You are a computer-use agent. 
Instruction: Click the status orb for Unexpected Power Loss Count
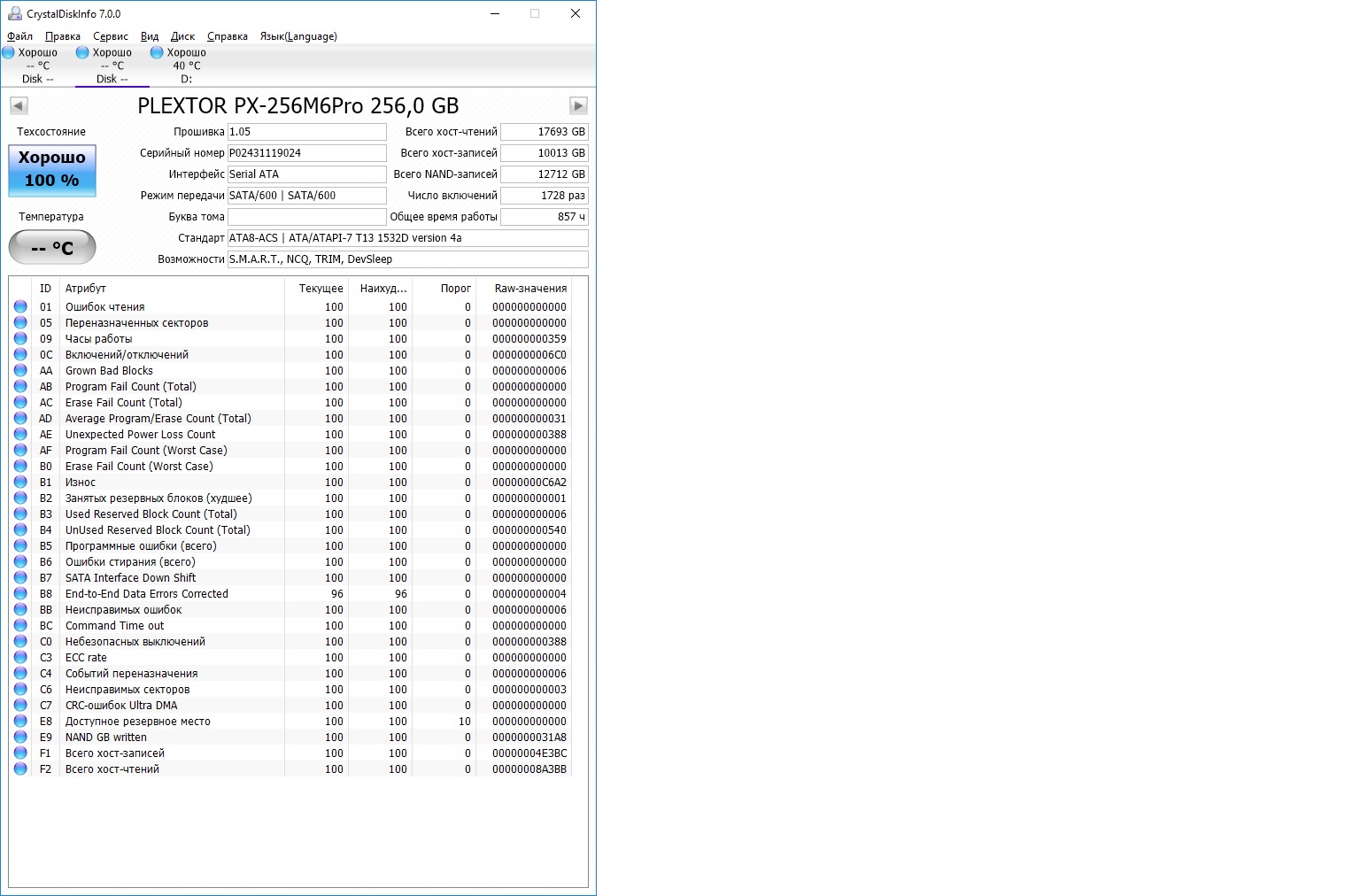20,434
